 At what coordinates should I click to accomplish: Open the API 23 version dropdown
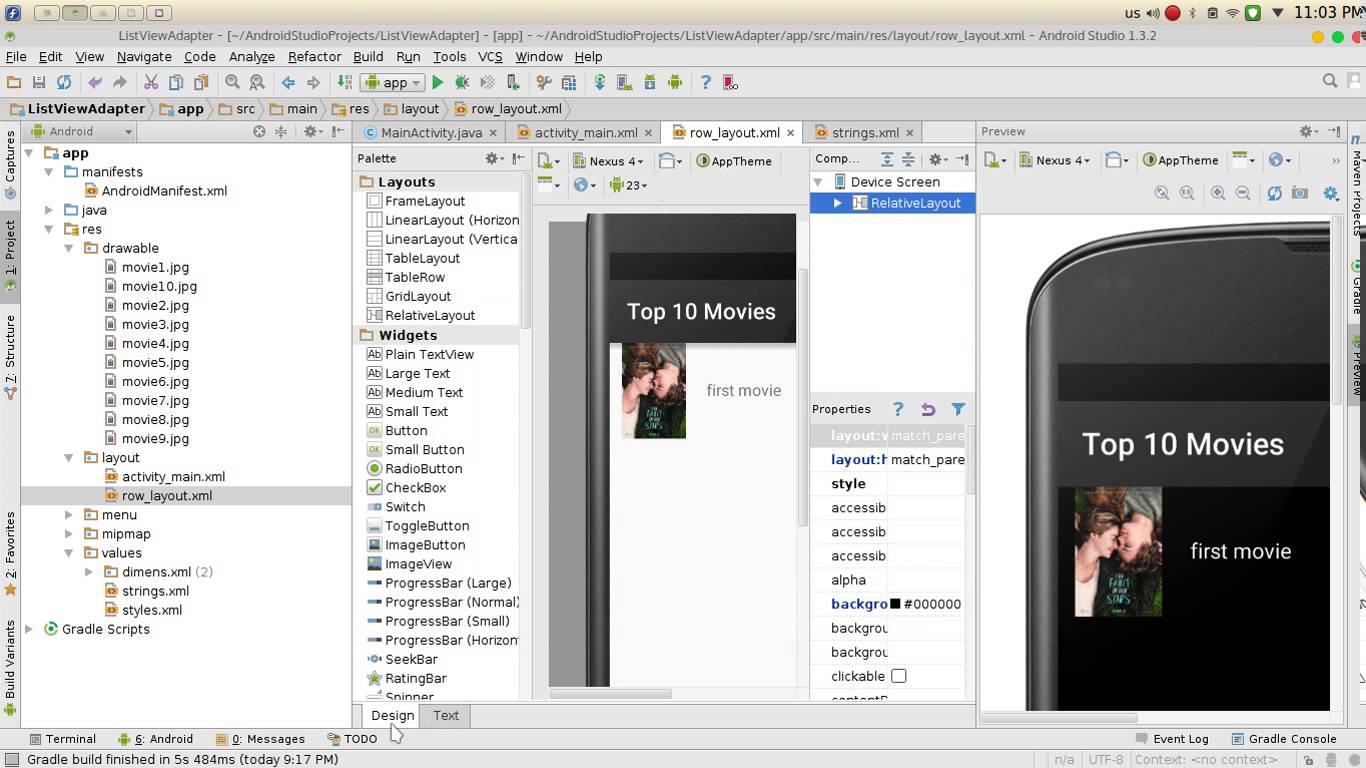pos(630,185)
